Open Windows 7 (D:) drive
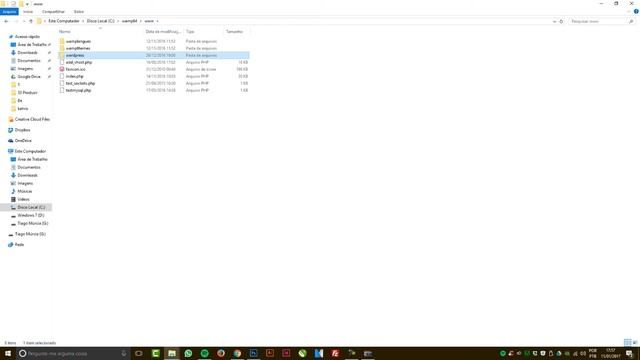Image resolution: width=640 pixels, height=360 pixels. pyautogui.click(x=31, y=216)
